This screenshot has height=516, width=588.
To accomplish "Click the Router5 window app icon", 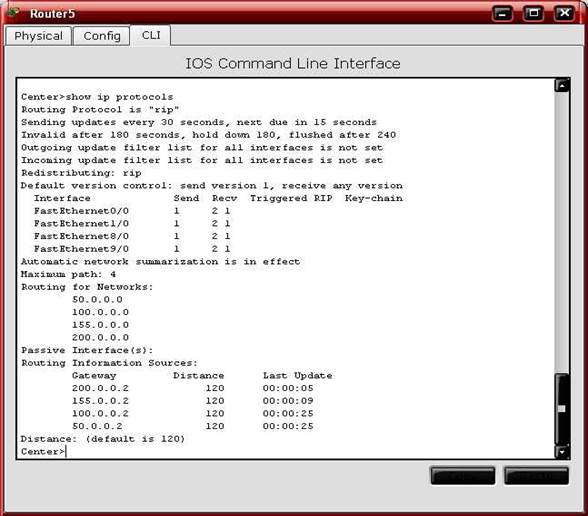I will pyautogui.click(x=14, y=13).
